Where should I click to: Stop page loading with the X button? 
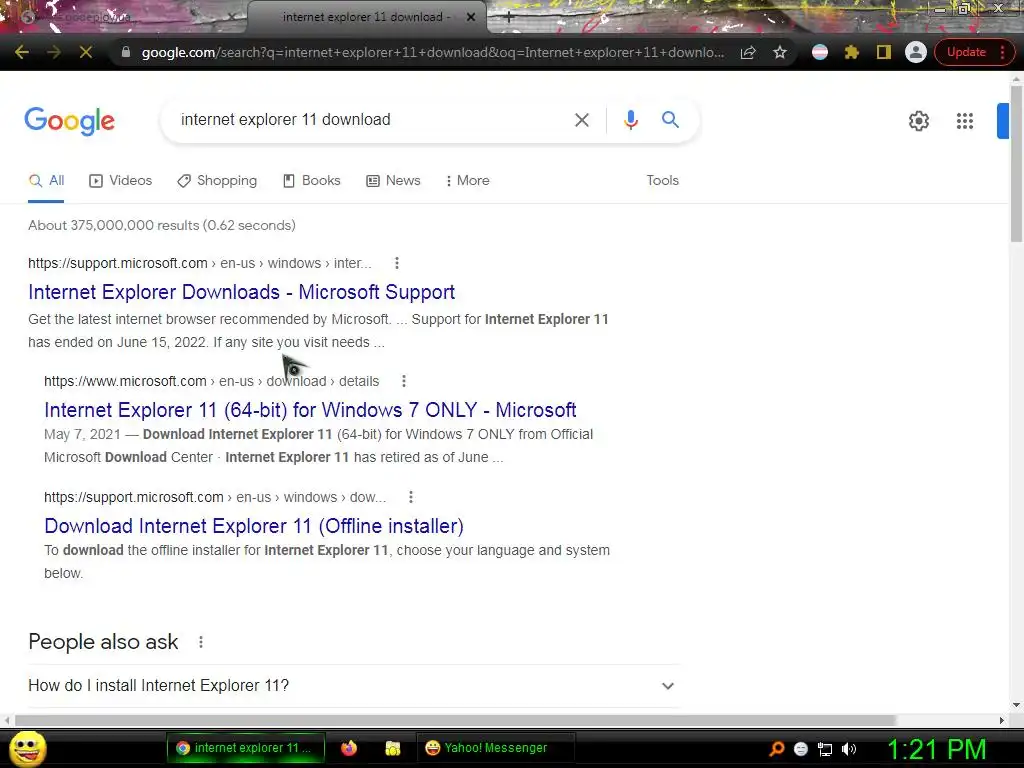coord(86,52)
